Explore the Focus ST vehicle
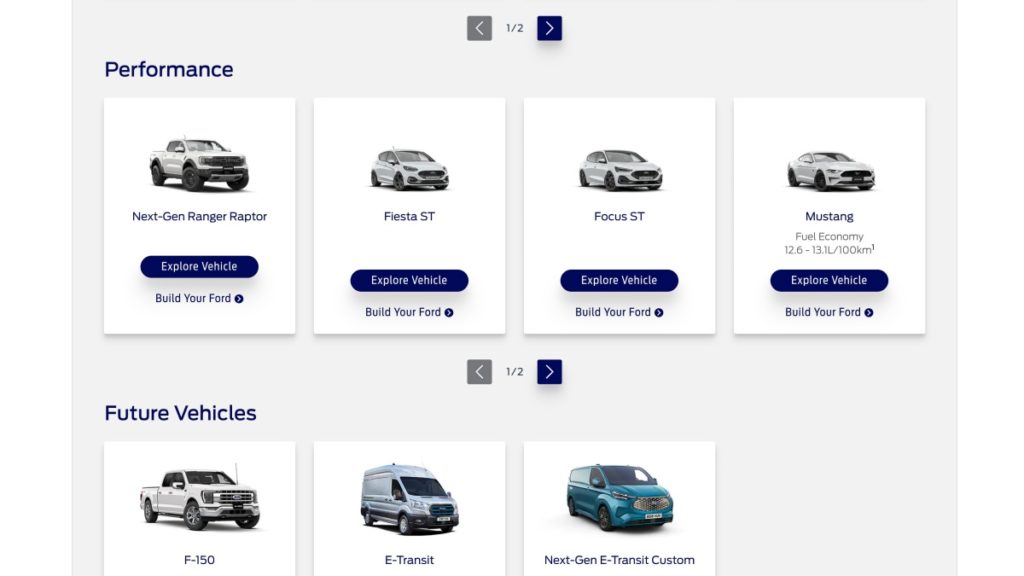Viewport: 1024px width, 576px height. pyautogui.click(x=619, y=280)
